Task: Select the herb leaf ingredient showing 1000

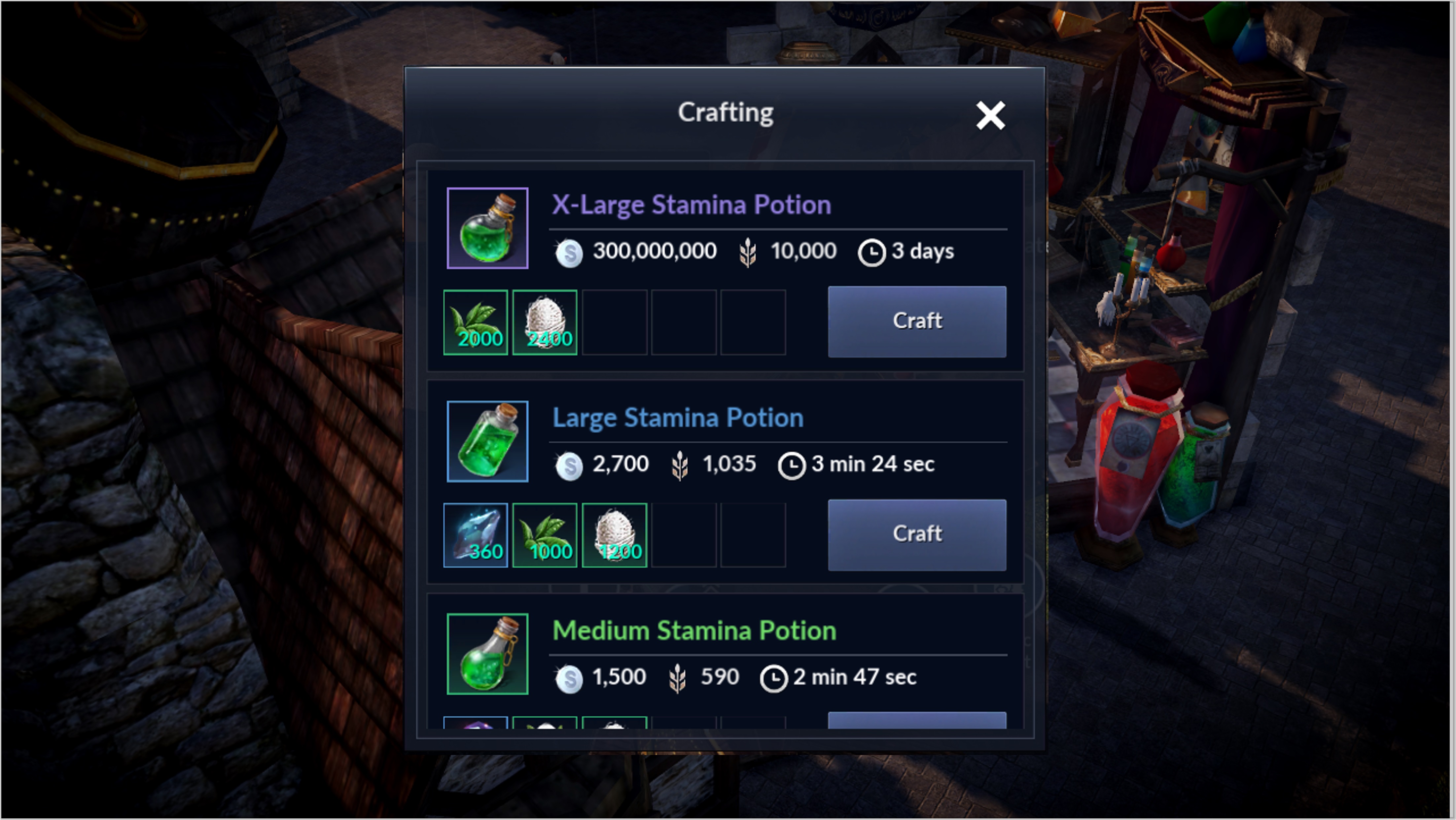Action: point(545,535)
